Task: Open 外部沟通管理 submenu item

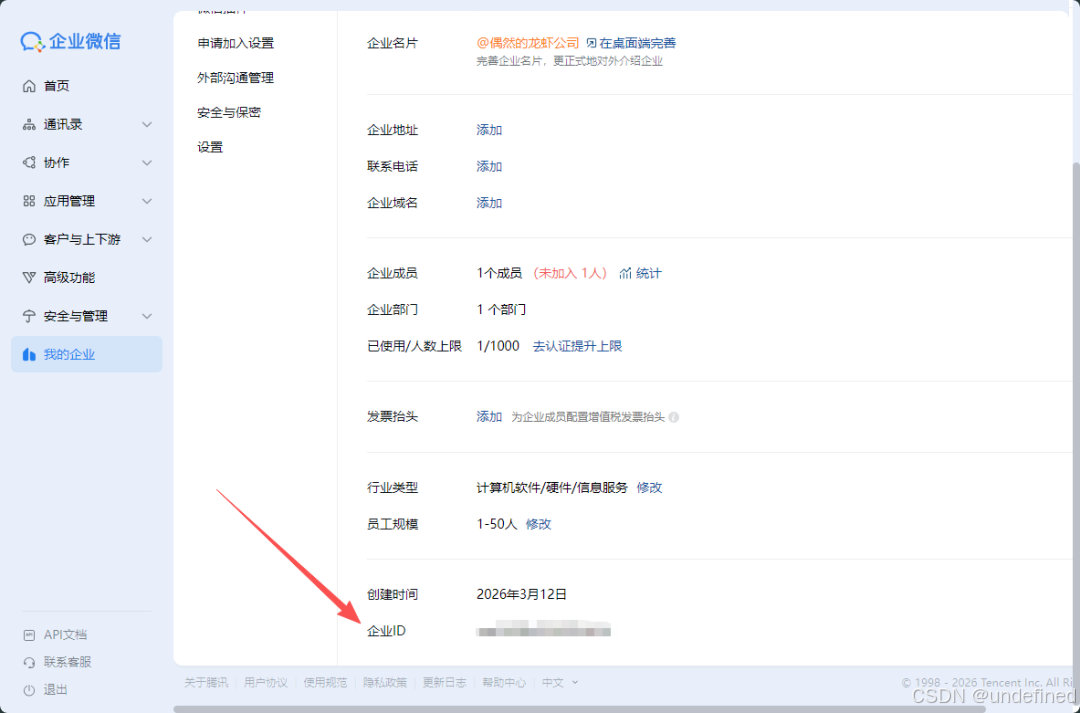Action: click(x=236, y=78)
